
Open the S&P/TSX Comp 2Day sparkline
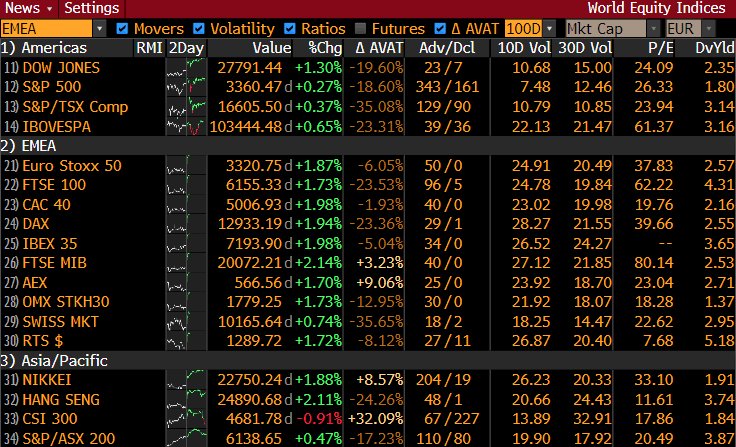coord(186,107)
